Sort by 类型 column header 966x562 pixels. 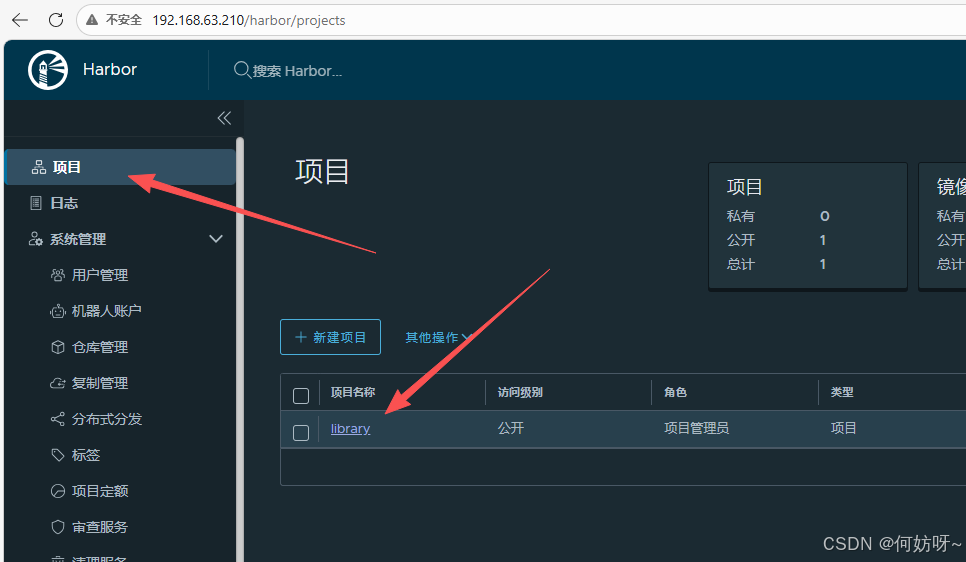pyautogui.click(x=842, y=392)
